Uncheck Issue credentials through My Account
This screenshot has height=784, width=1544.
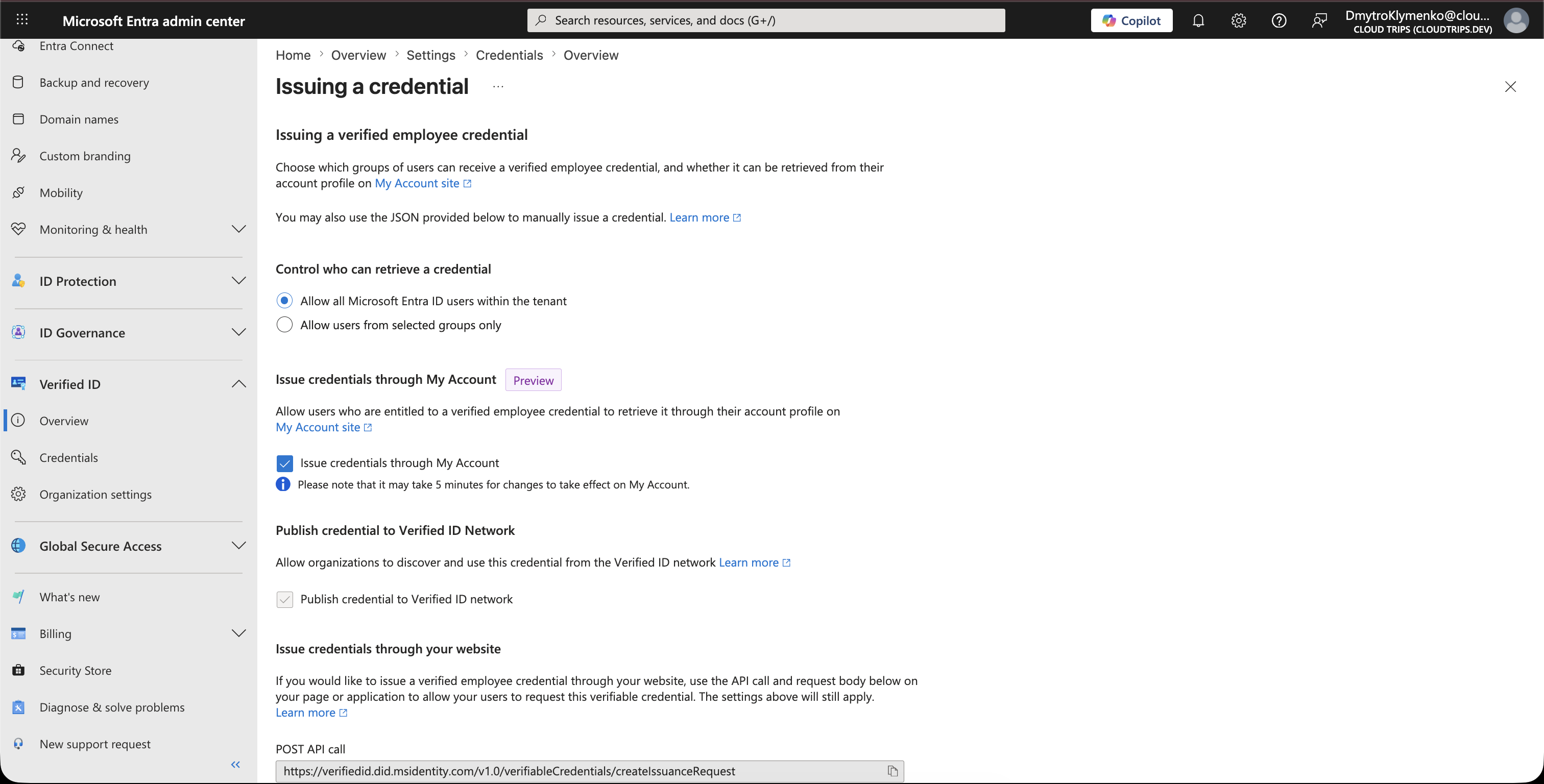(x=285, y=463)
